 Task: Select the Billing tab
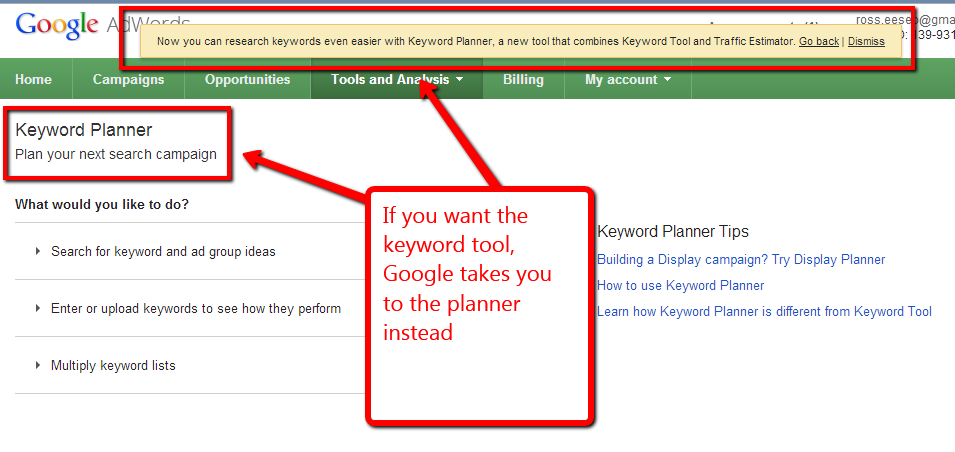(523, 79)
